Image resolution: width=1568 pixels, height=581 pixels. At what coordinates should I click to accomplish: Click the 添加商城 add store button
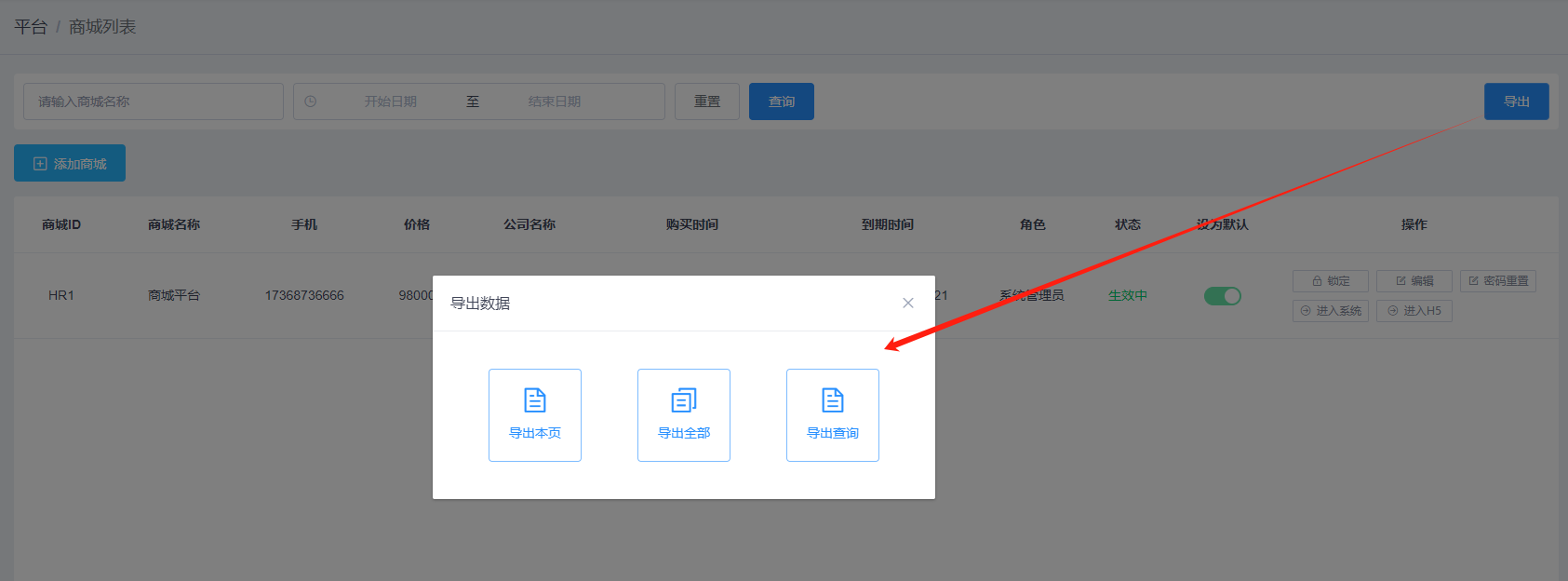coord(70,163)
